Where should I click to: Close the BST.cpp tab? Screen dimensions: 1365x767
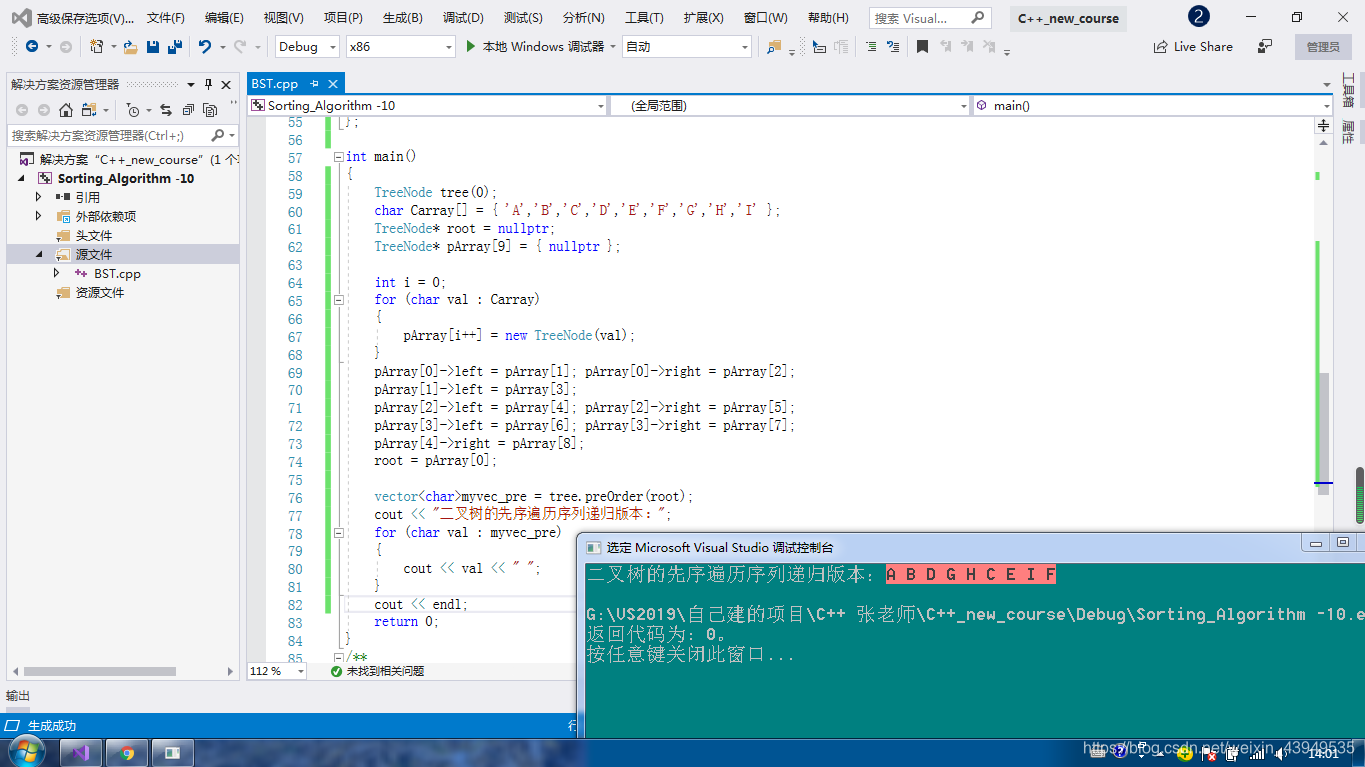[333, 84]
